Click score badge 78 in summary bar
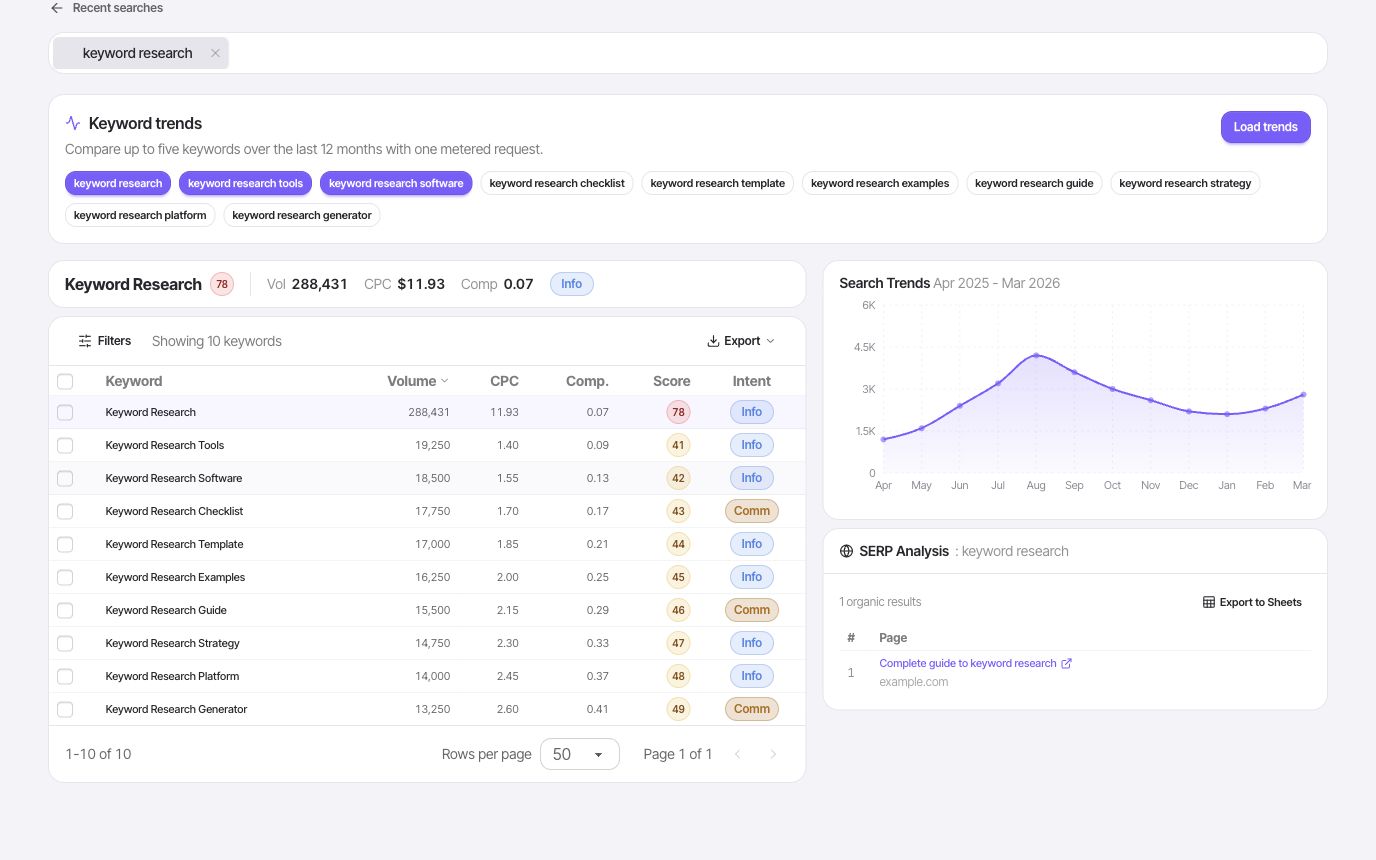 pyautogui.click(x=222, y=284)
